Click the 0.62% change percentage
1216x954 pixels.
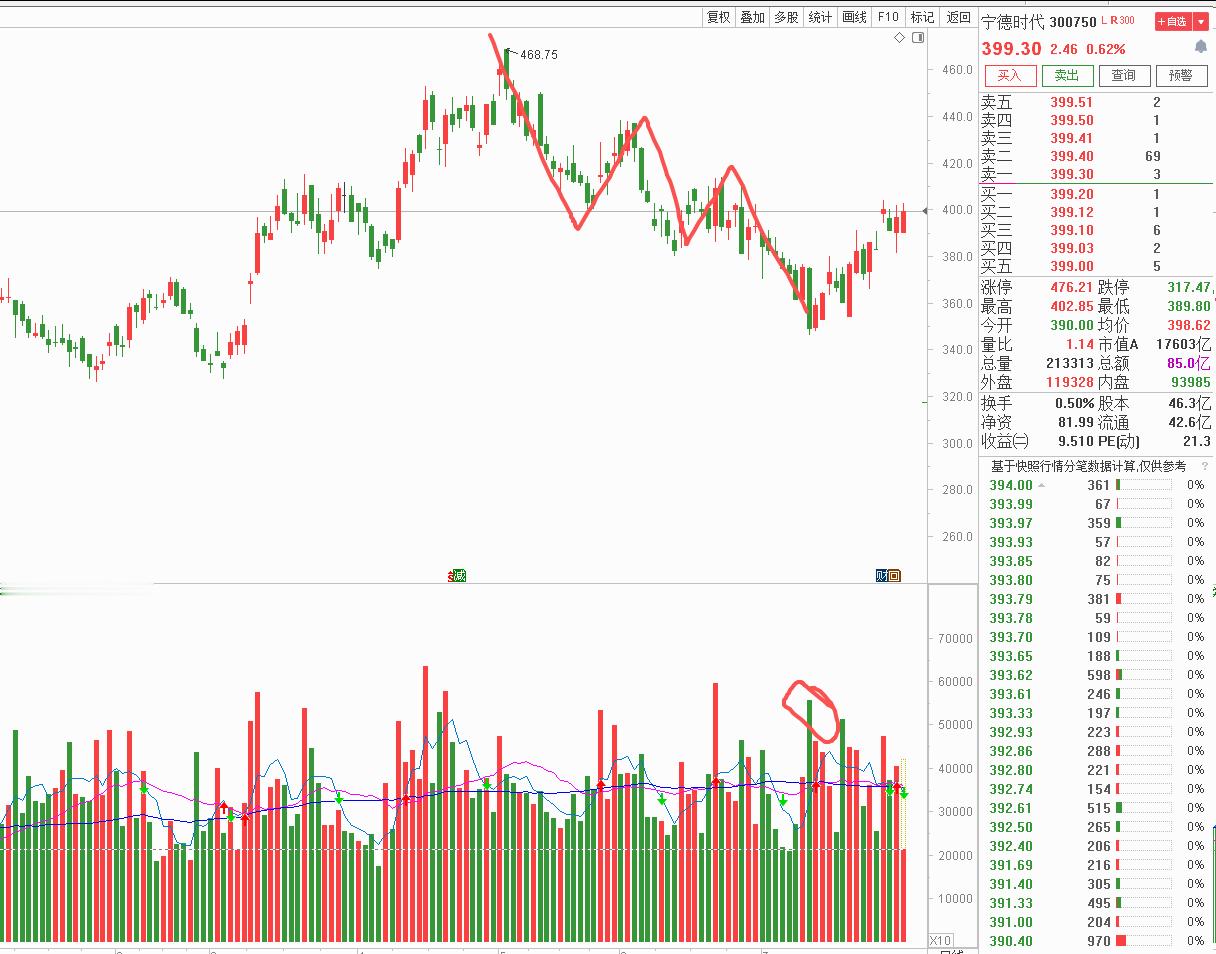point(1106,49)
